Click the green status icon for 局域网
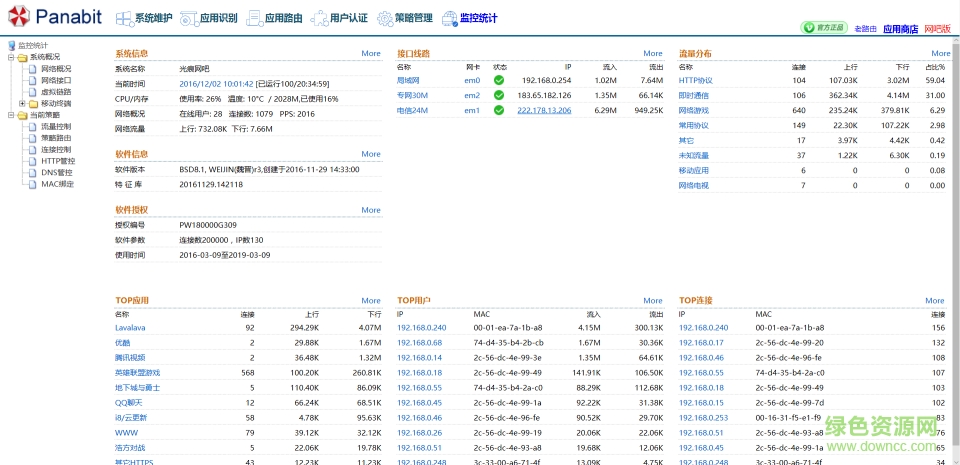This screenshot has width=960, height=465. [x=499, y=80]
